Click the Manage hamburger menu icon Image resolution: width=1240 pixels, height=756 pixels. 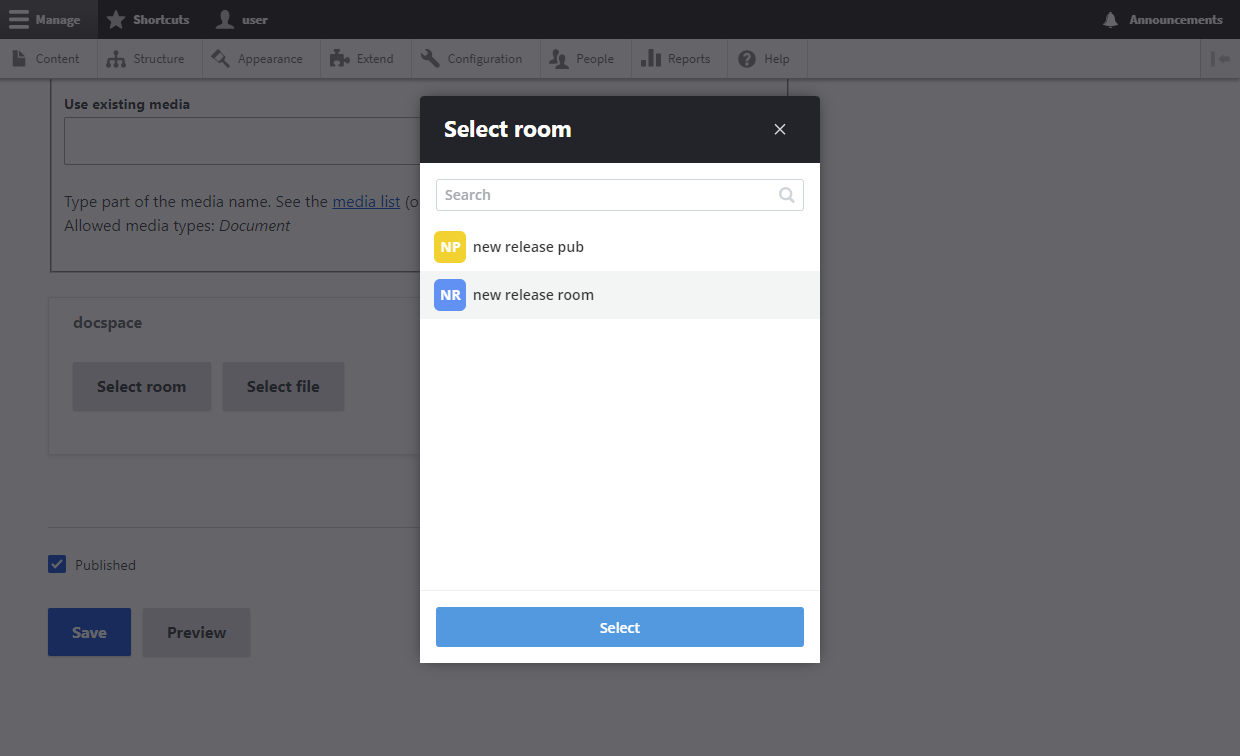[x=19, y=19]
